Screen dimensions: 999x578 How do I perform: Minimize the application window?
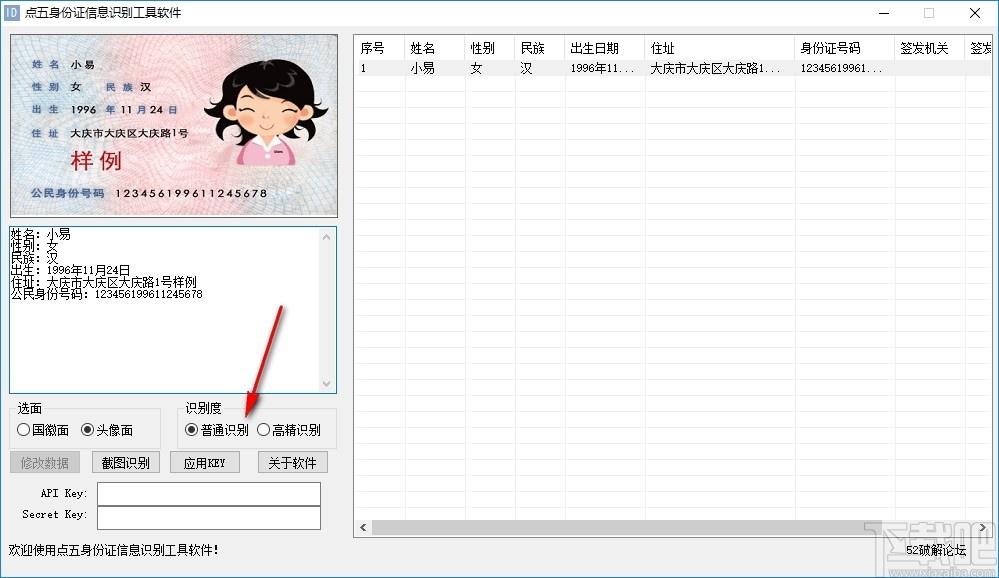(884, 13)
